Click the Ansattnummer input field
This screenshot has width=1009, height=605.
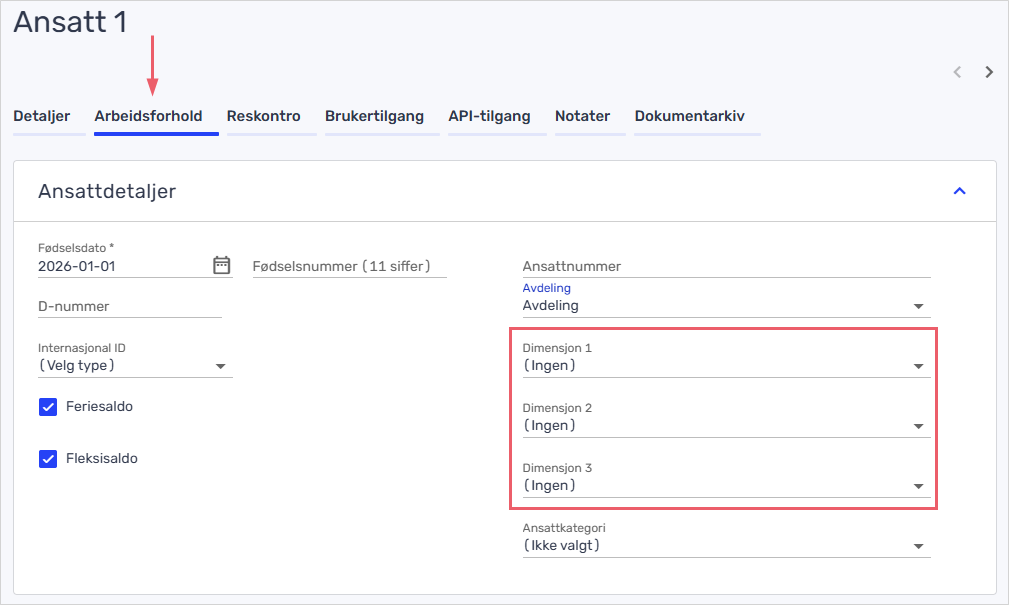tap(725, 267)
